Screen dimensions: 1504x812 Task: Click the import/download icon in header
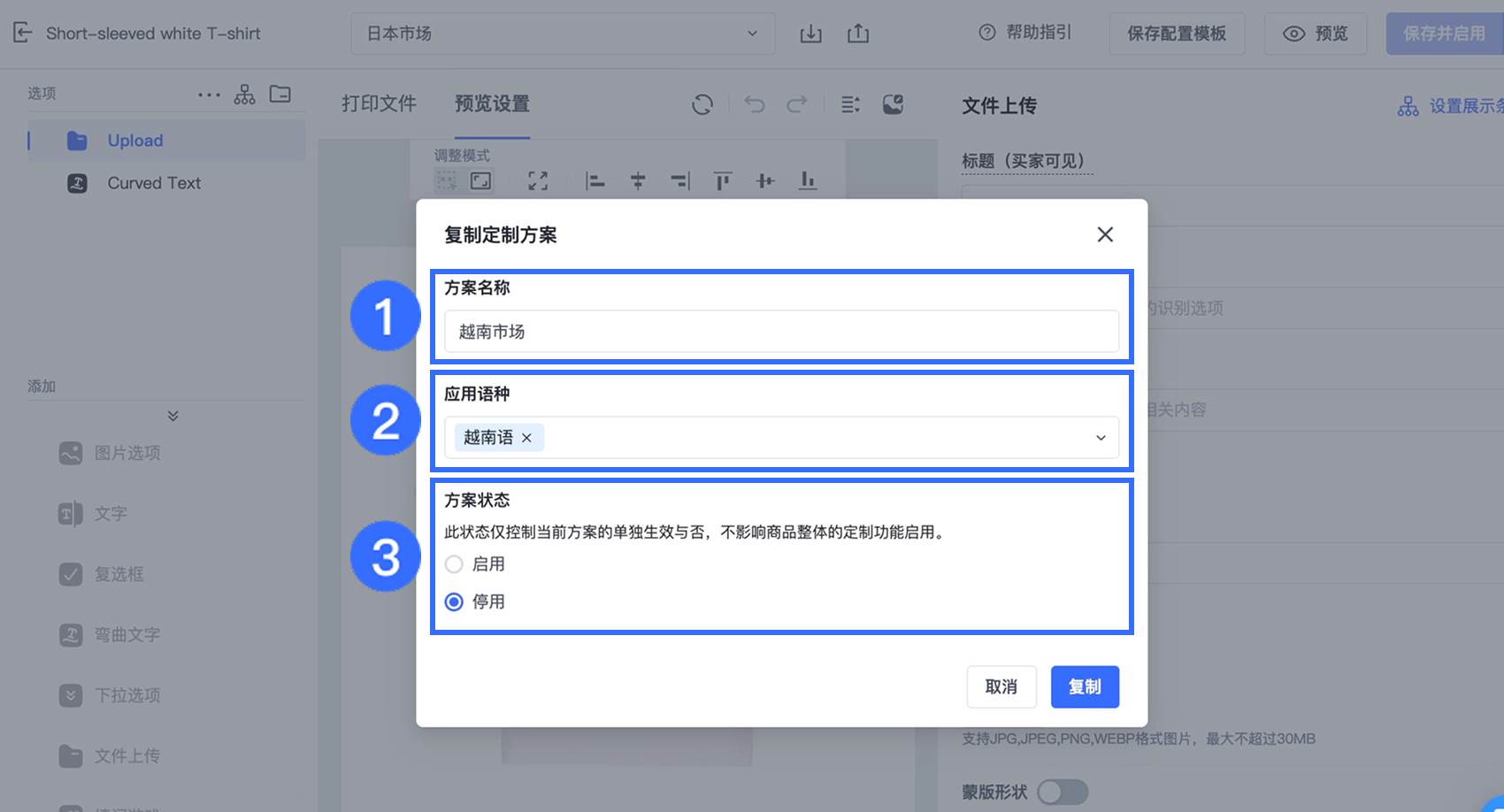(x=810, y=34)
